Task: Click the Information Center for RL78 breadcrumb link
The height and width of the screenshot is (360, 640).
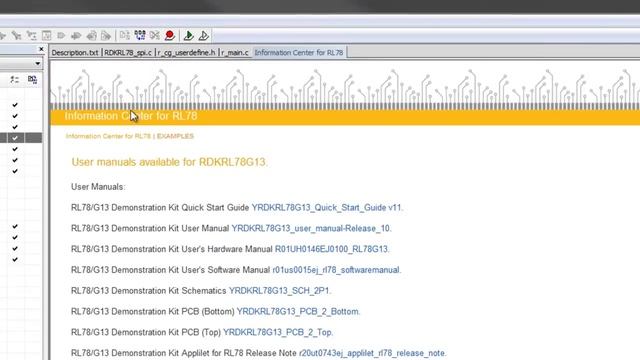Action: point(108,136)
